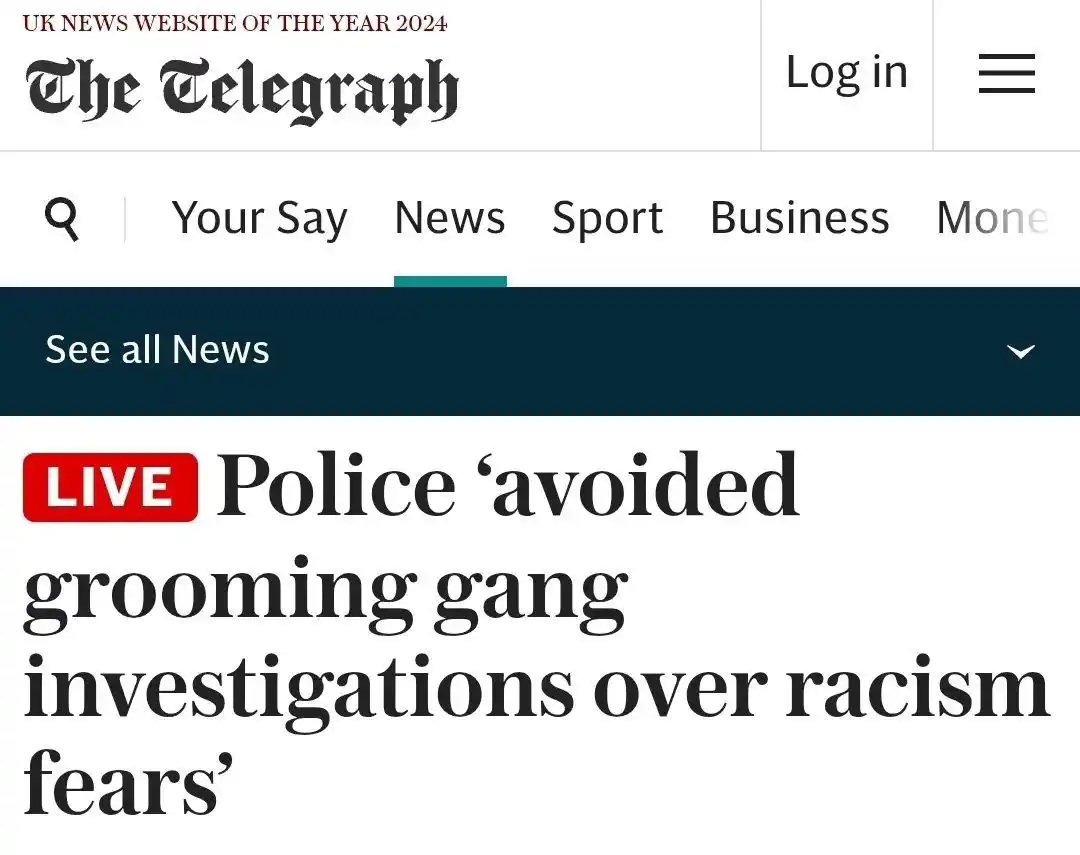The height and width of the screenshot is (855, 1080).
Task: Expand the See all News chevron arrow
Action: click(1021, 351)
